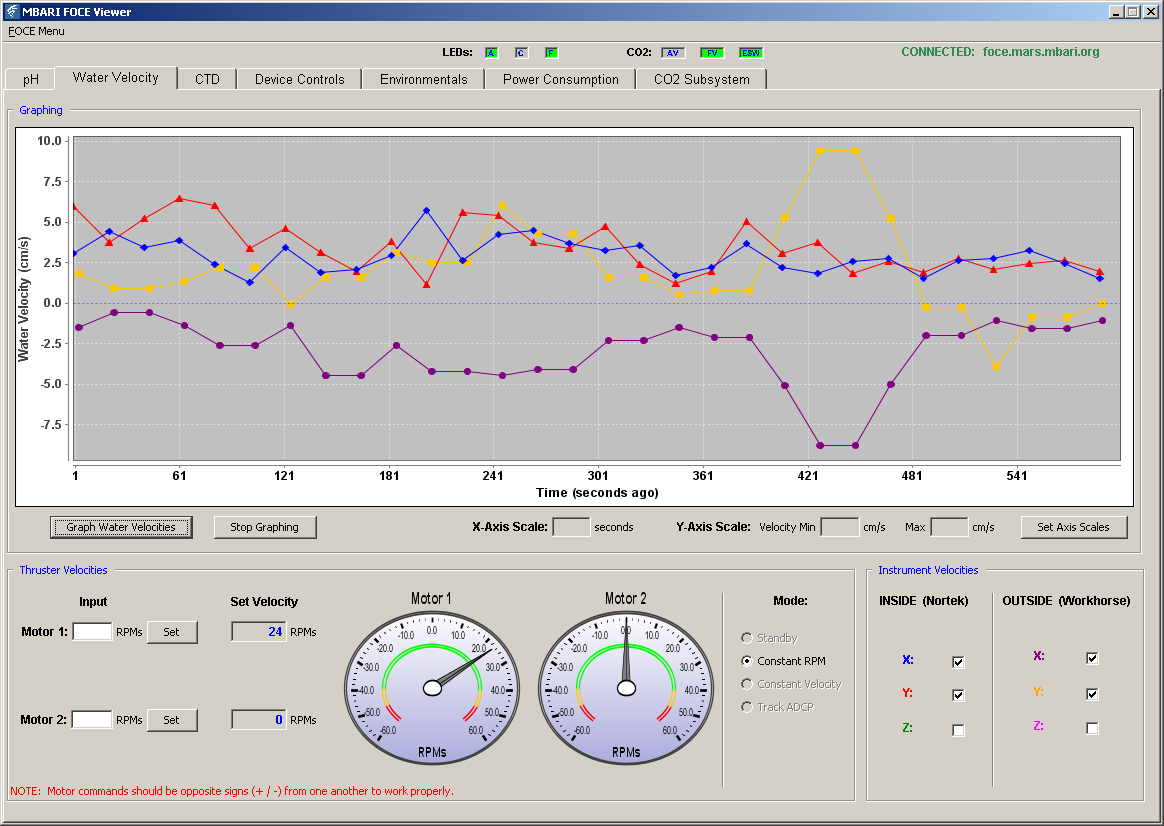Image resolution: width=1164 pixels, height=826 pixels.
Task: Enable the Inside Nortek Z checkbox
Action: pos(958,730)
